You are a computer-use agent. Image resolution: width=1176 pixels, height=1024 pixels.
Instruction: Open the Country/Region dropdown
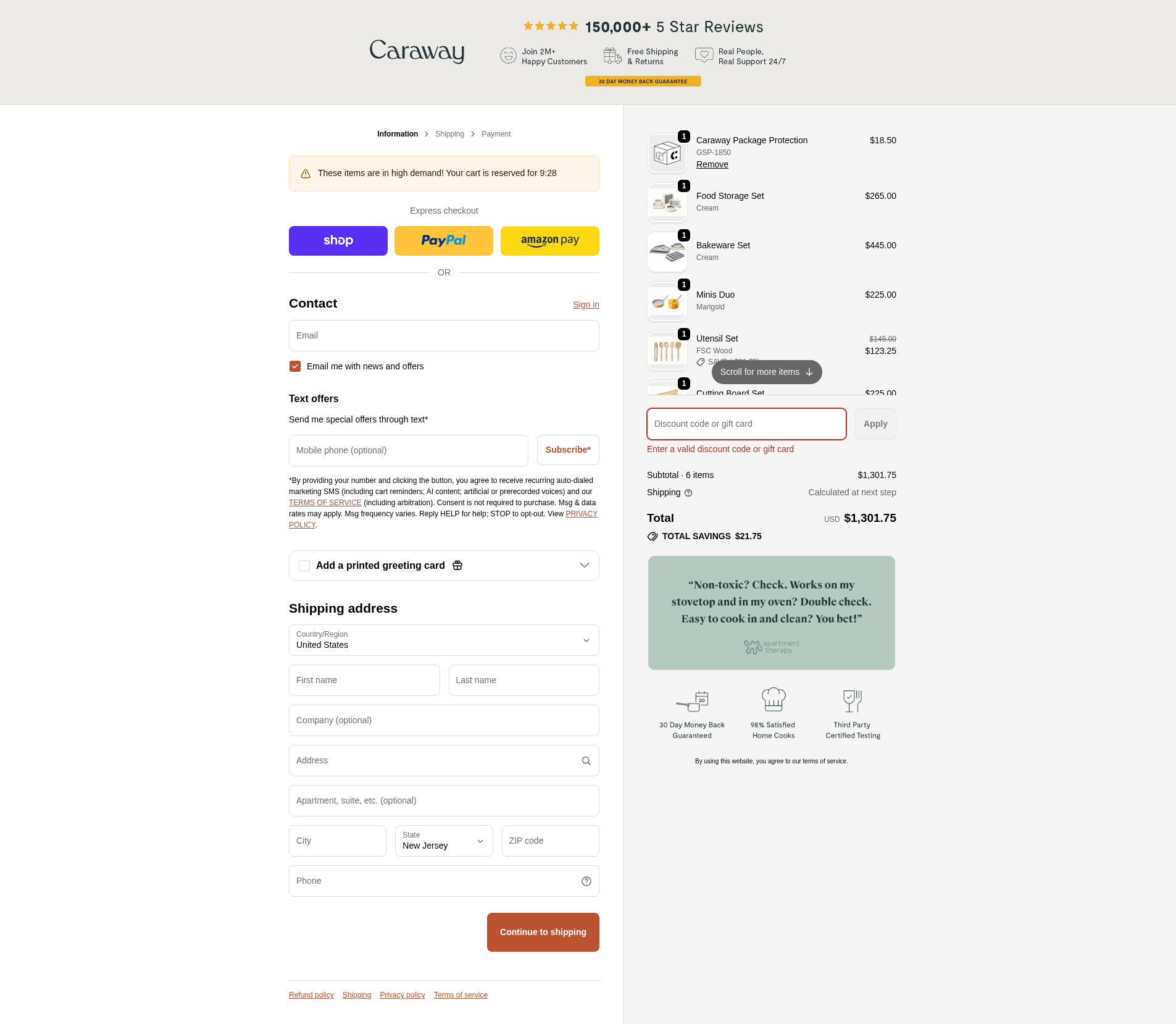pos(444,640)
